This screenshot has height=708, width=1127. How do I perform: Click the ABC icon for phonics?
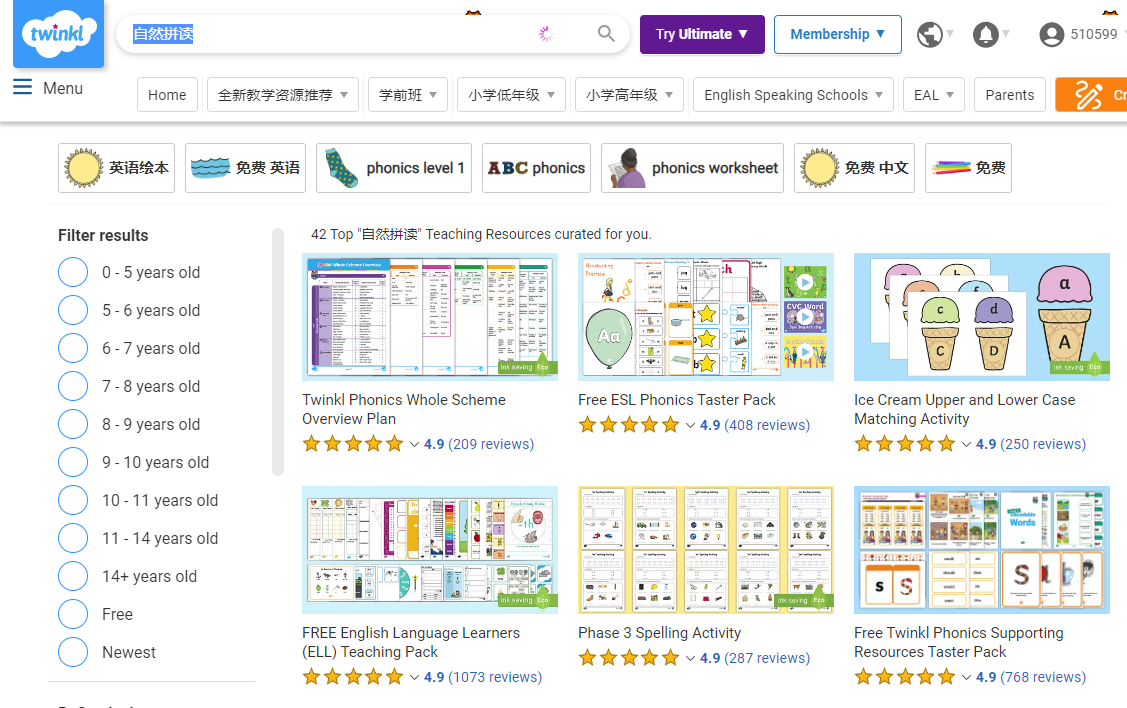click(507, 168)
